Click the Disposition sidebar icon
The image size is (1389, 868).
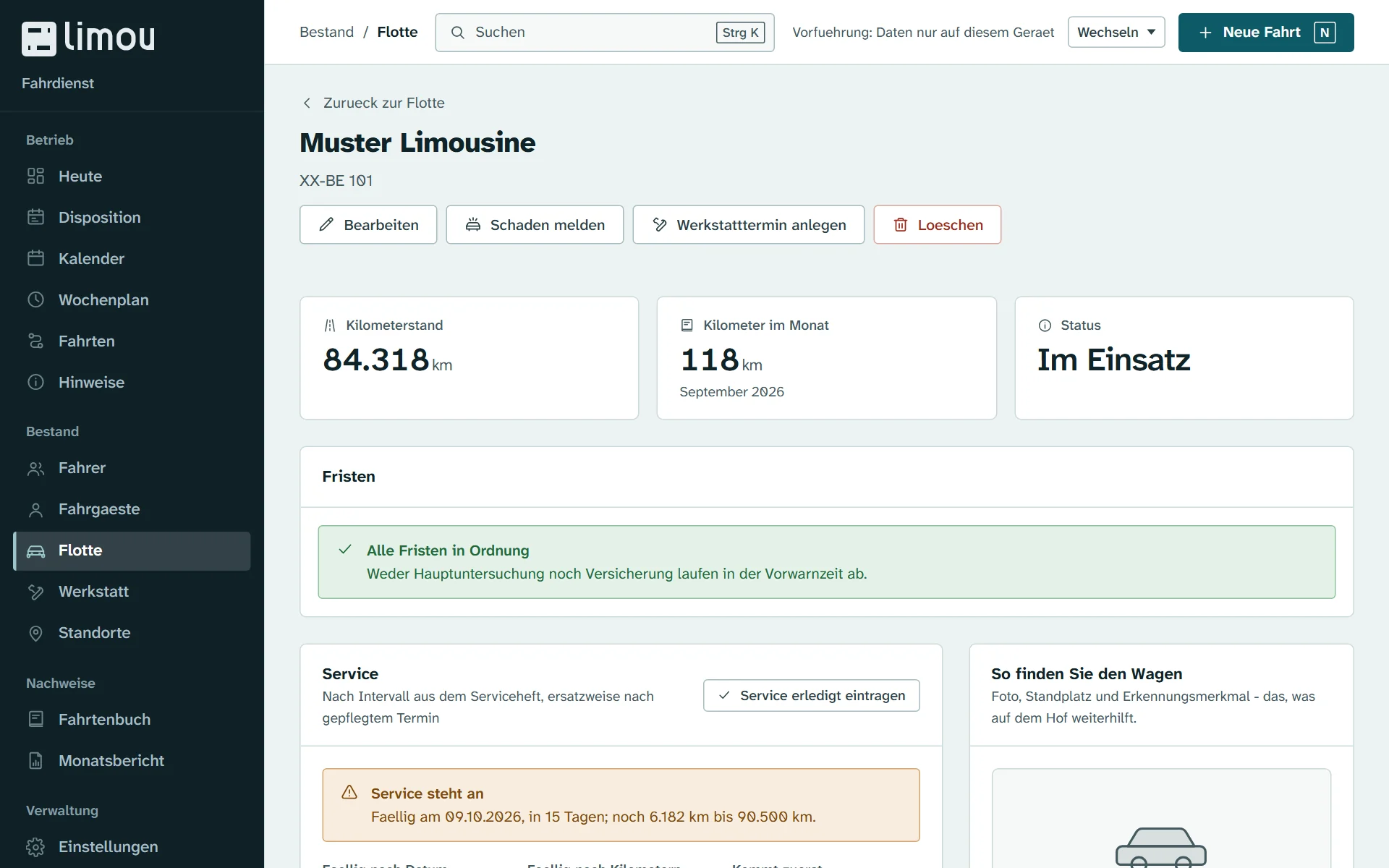coord(35,217)
